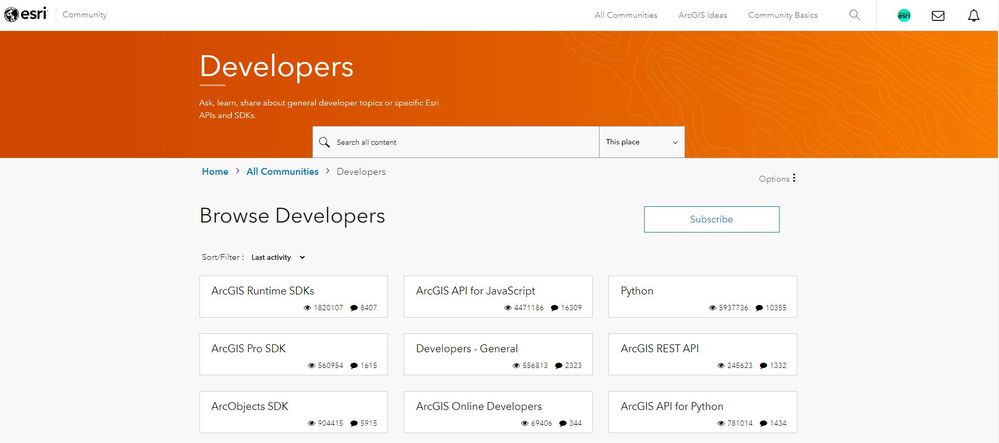The width and height of the screenshot is (999, 443).
Task: Open the Options menu text
Action: coord(774,179)
